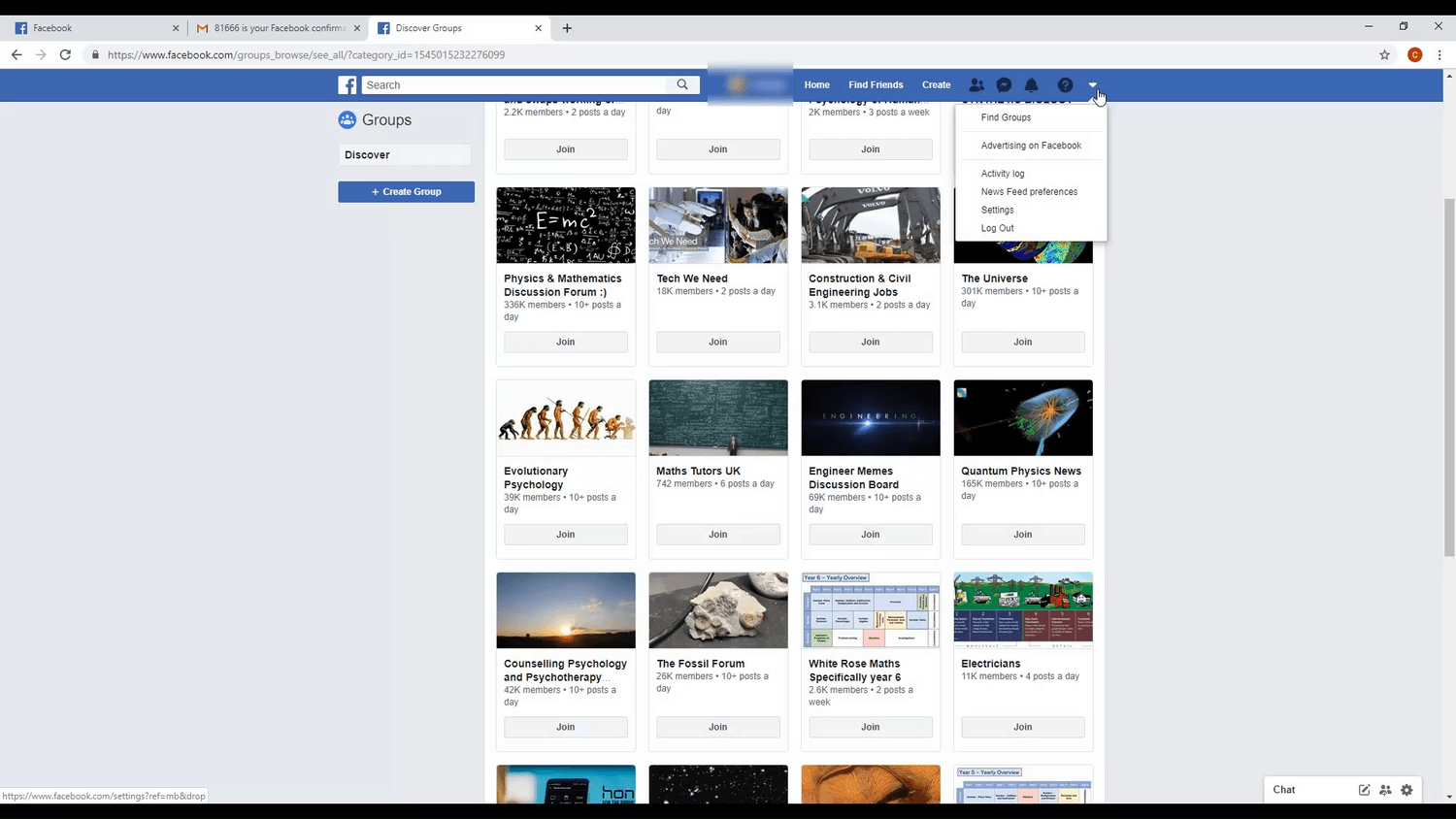Join Engineer Memes Discussion Board
1456x819 pixels.
coord(871,535)
